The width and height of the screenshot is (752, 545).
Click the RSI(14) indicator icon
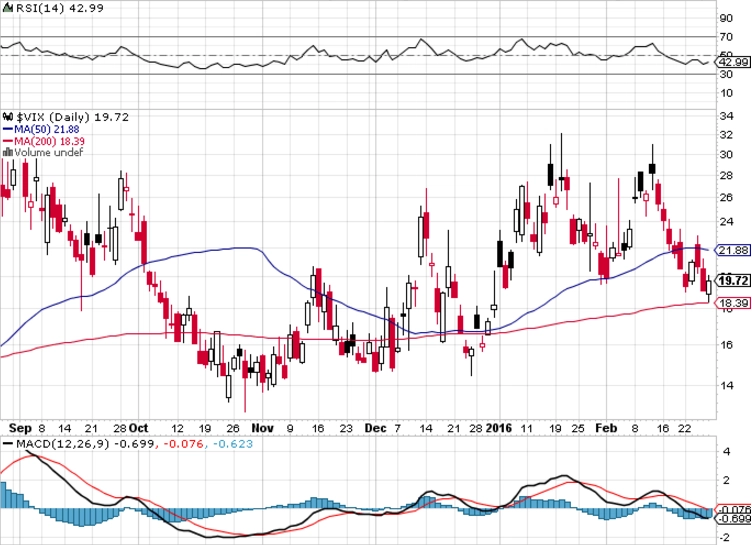tap(7, 8)
